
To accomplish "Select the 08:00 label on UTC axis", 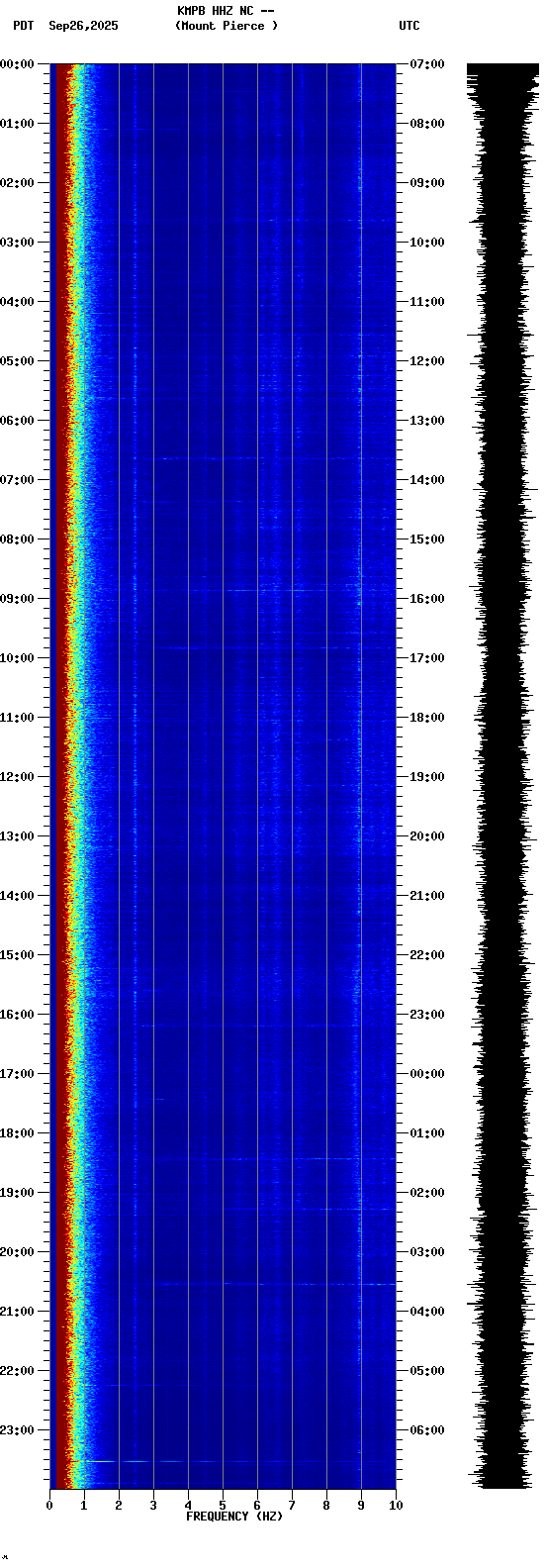I will (427, 124).
